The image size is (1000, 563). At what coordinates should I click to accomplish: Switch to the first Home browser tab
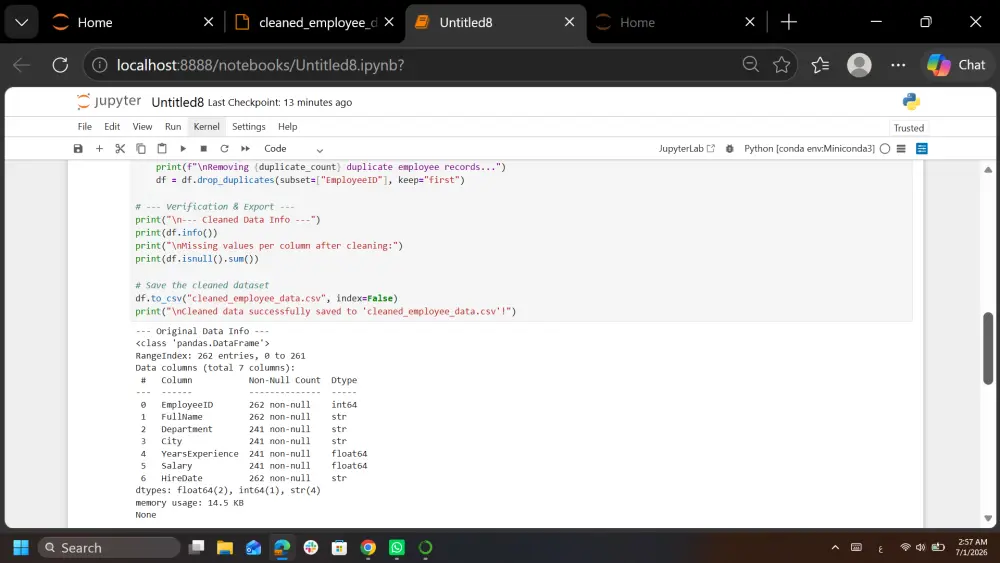(133, 22)
